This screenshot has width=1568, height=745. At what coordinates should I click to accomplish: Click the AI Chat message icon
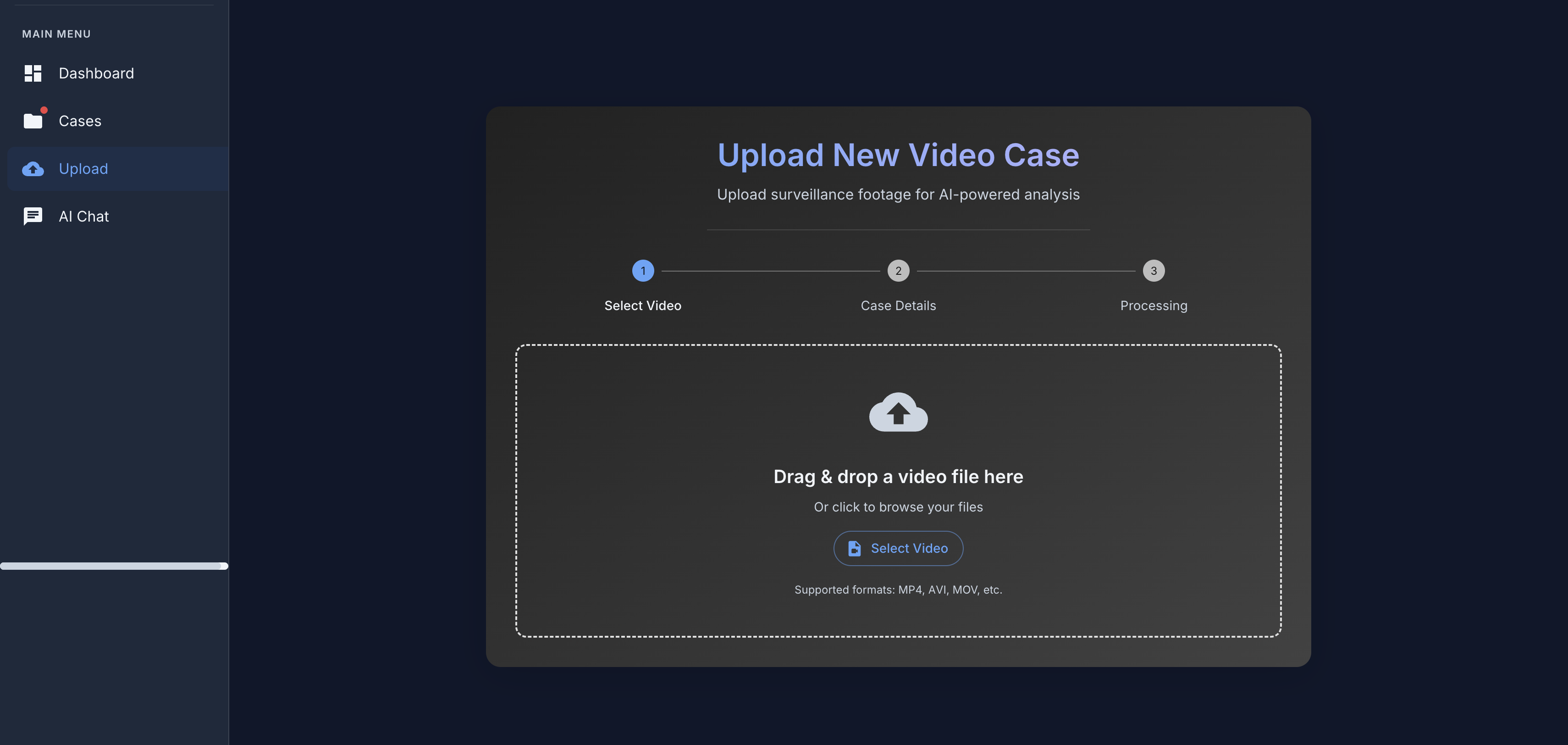[33, 216]
